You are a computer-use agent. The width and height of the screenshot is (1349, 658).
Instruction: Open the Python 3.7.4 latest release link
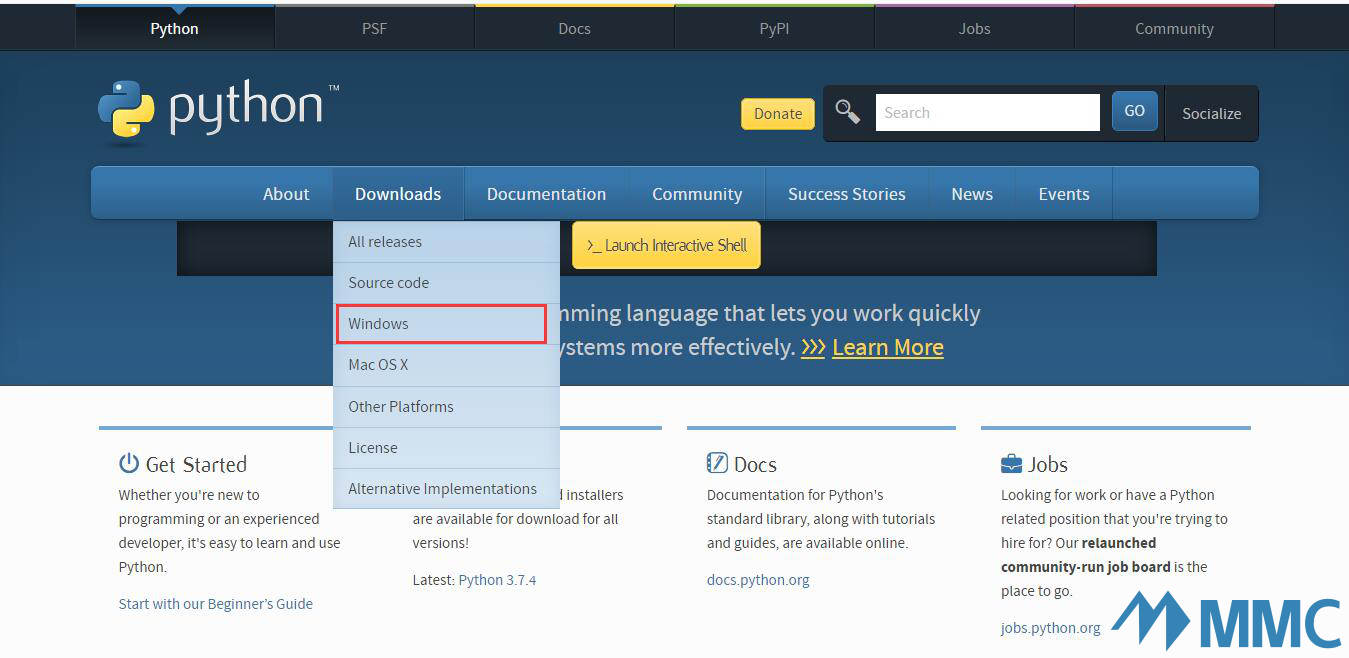(x=497, y=580)
